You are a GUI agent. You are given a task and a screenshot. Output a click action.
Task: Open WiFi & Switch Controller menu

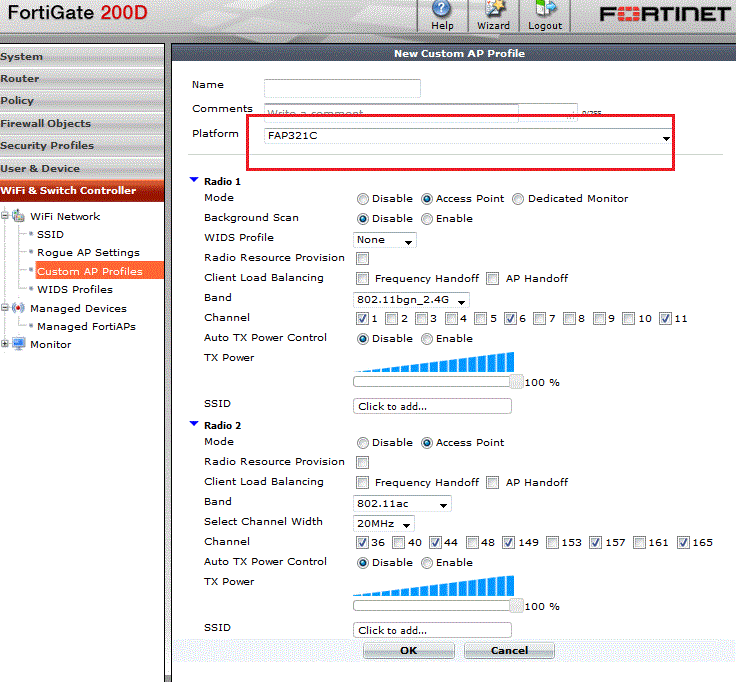[x=82, y=191]
